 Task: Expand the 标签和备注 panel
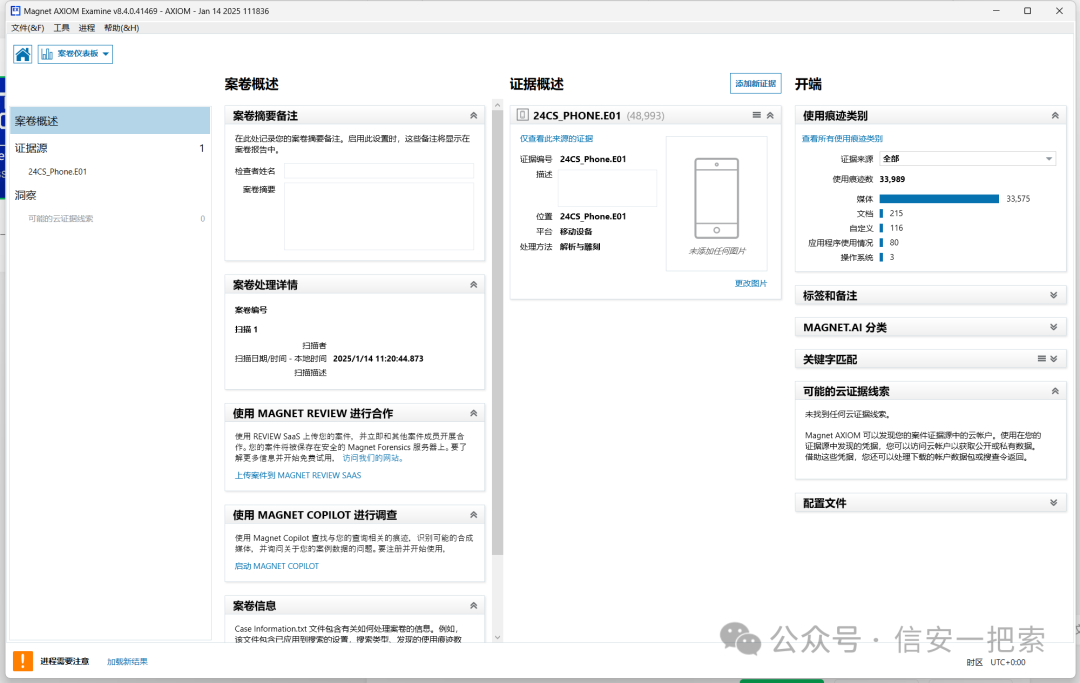tap(1053, 295)
